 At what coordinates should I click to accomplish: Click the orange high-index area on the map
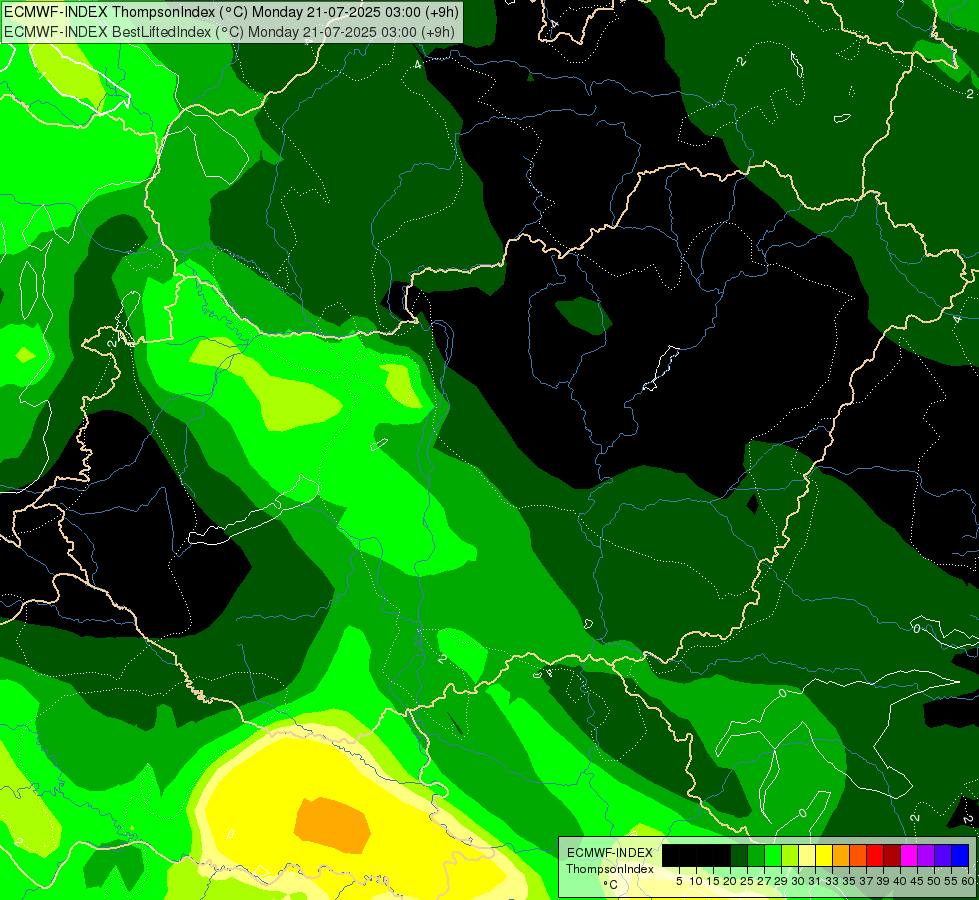point(332,824)
